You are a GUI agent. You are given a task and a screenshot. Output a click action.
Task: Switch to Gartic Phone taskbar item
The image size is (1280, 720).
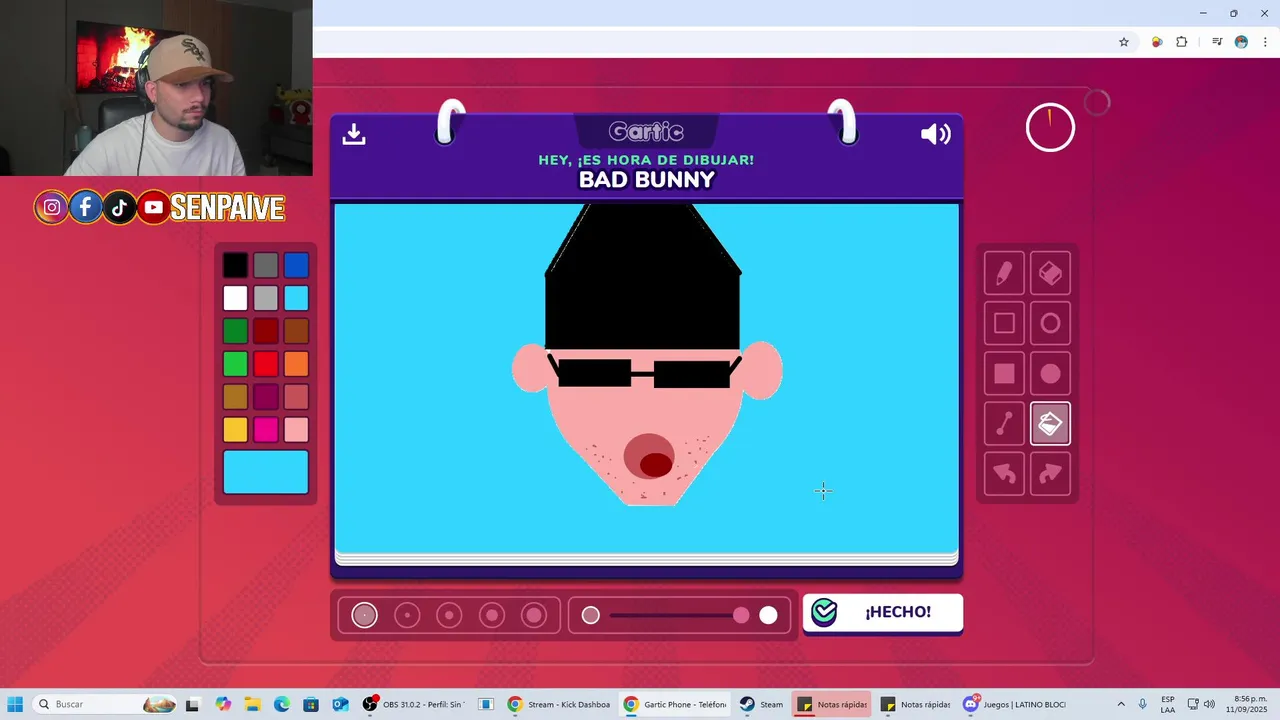pos(675,704)
